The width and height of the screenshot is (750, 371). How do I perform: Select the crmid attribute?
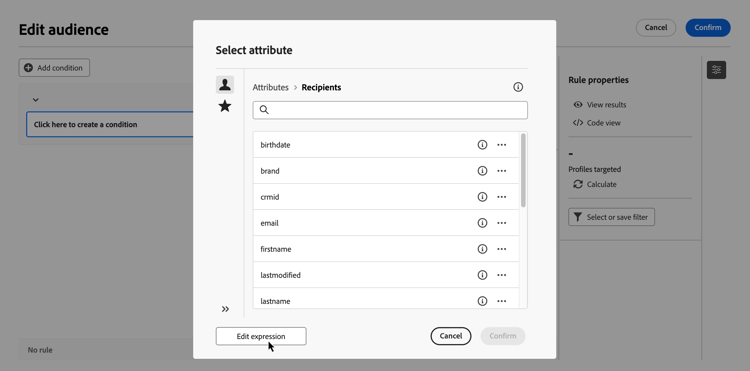(386, 197)
